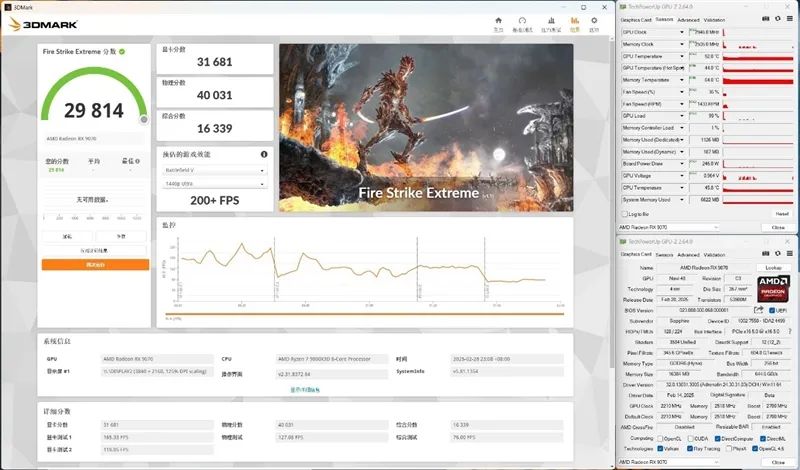Click refresh icon in upper GPU-Z window
Image resolution: width=800 pixels, height=470 pixels.
coord(778,19)
